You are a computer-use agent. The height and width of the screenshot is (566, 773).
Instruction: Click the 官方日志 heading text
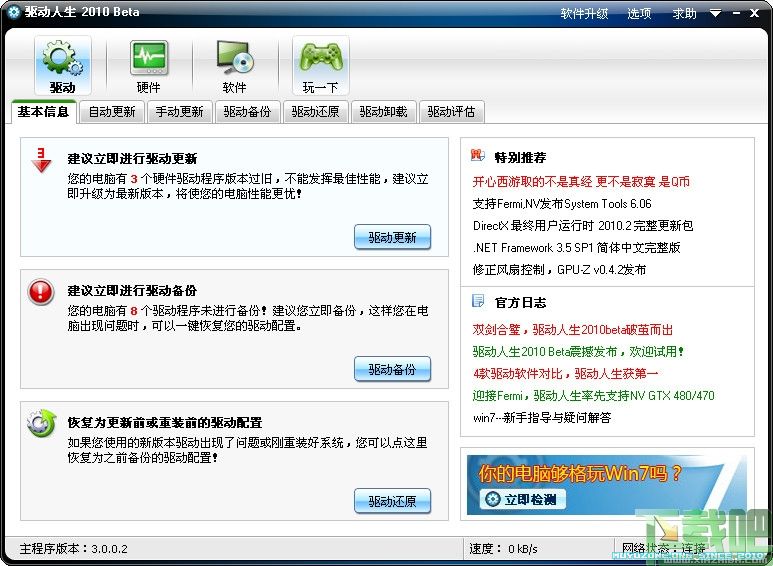[x=520, y=302]
